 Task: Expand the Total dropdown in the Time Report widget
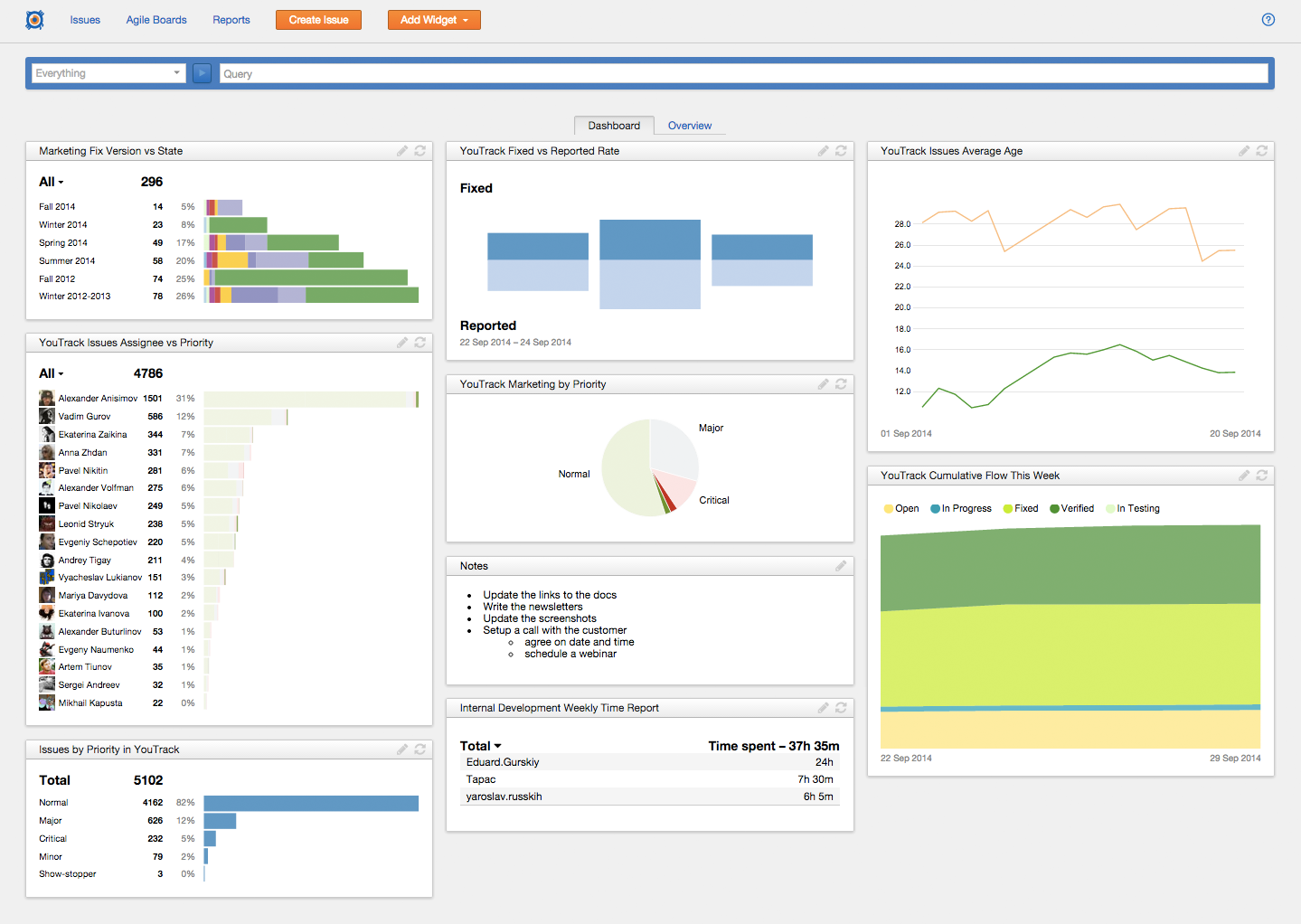coord(481,746)
